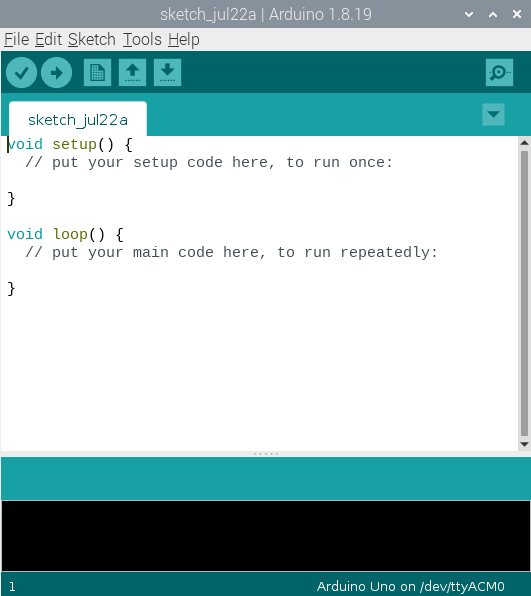Click "void loop() {" line
531x596 pixels.
point(65,234)
